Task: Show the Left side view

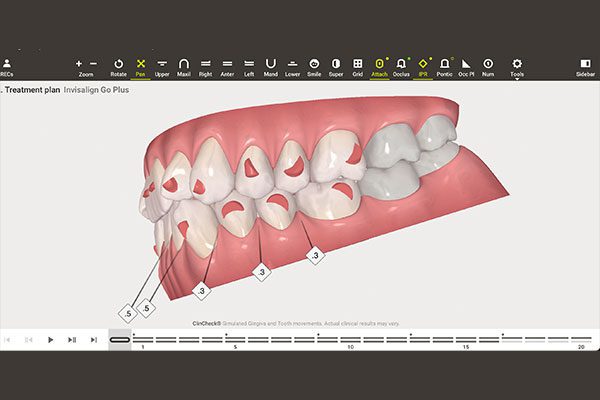Action: pyautogui.click(x=249, y=68)
